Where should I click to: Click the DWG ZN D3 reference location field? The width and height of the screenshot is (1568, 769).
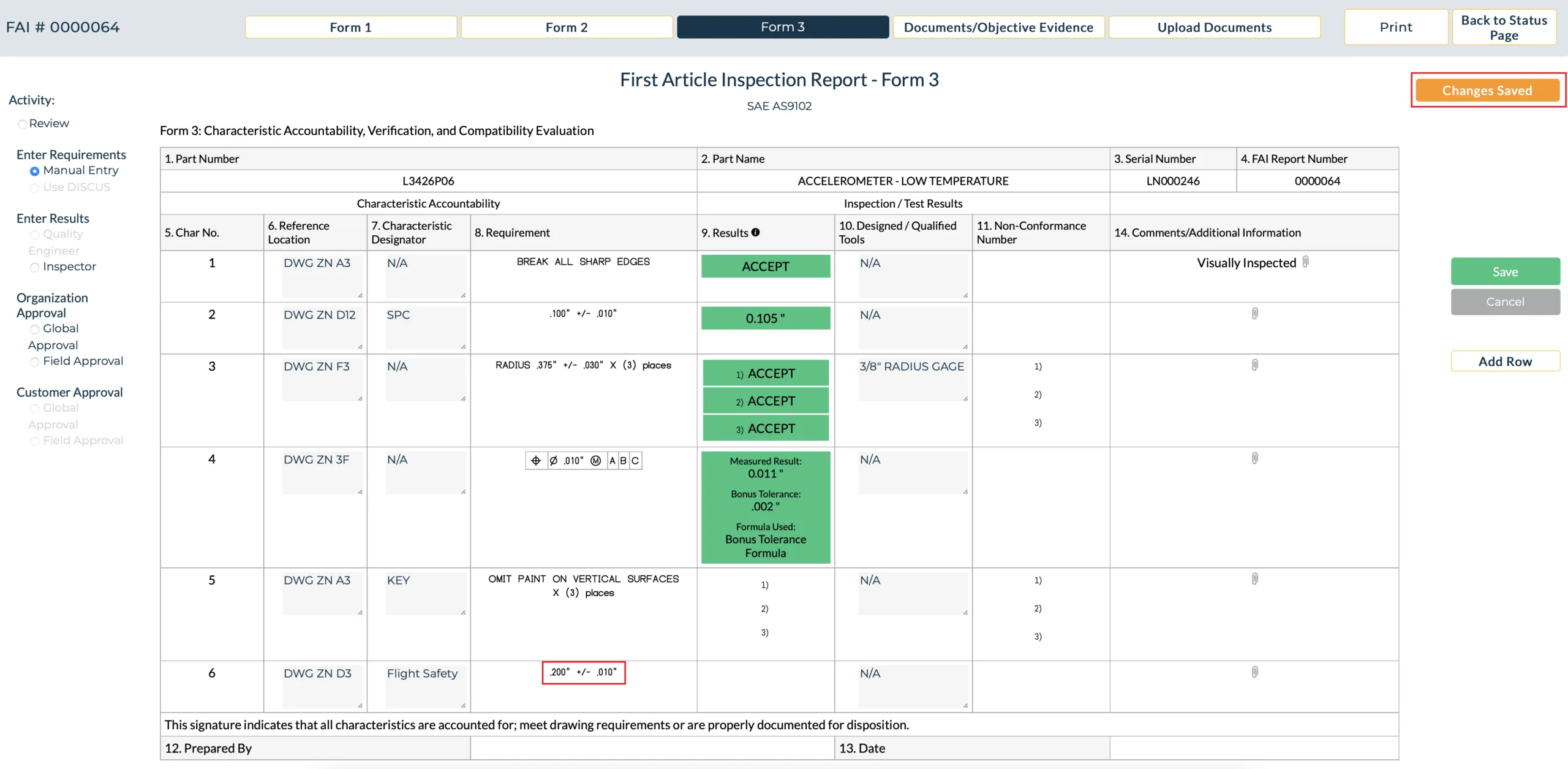322,686
